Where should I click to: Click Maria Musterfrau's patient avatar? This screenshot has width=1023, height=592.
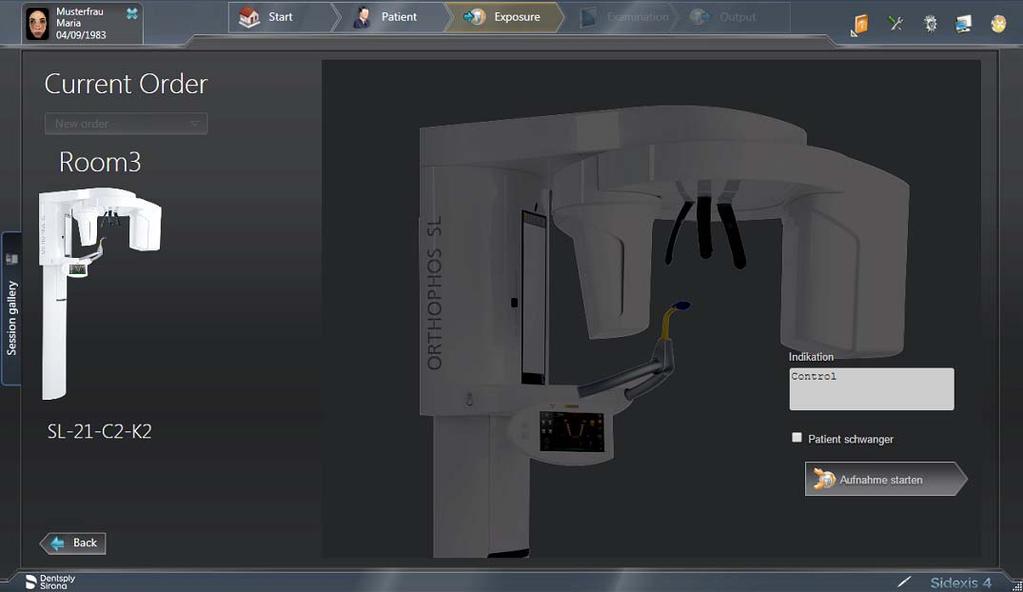click(38, 23)
